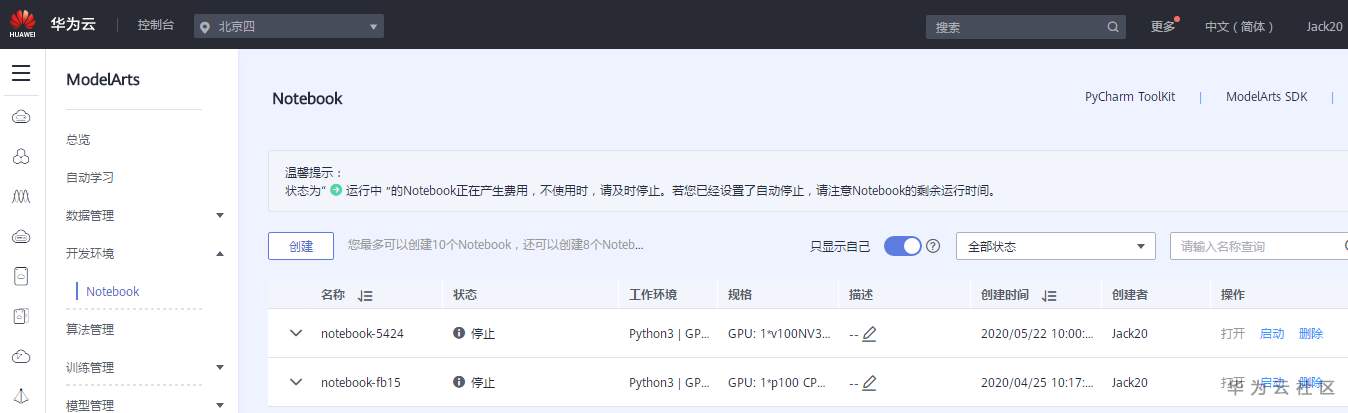This screenshot has height=413, width=1348.
Task: Sort by creation time using the 创建时间 sort icon
Action: click(x=1049, y=296)
